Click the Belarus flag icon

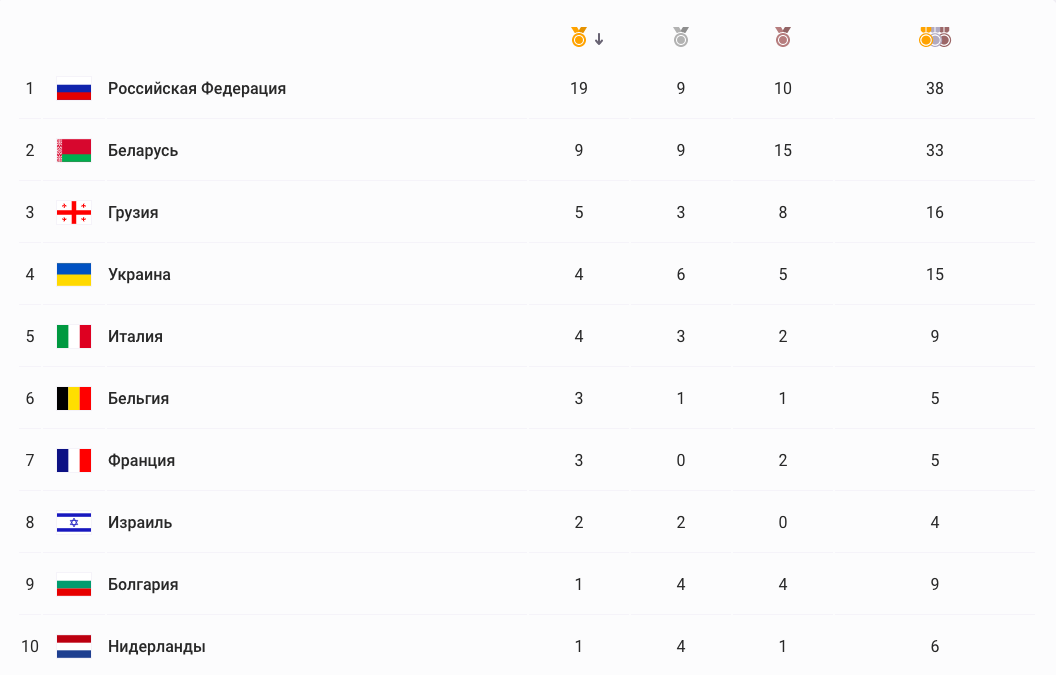click(74, 151)
